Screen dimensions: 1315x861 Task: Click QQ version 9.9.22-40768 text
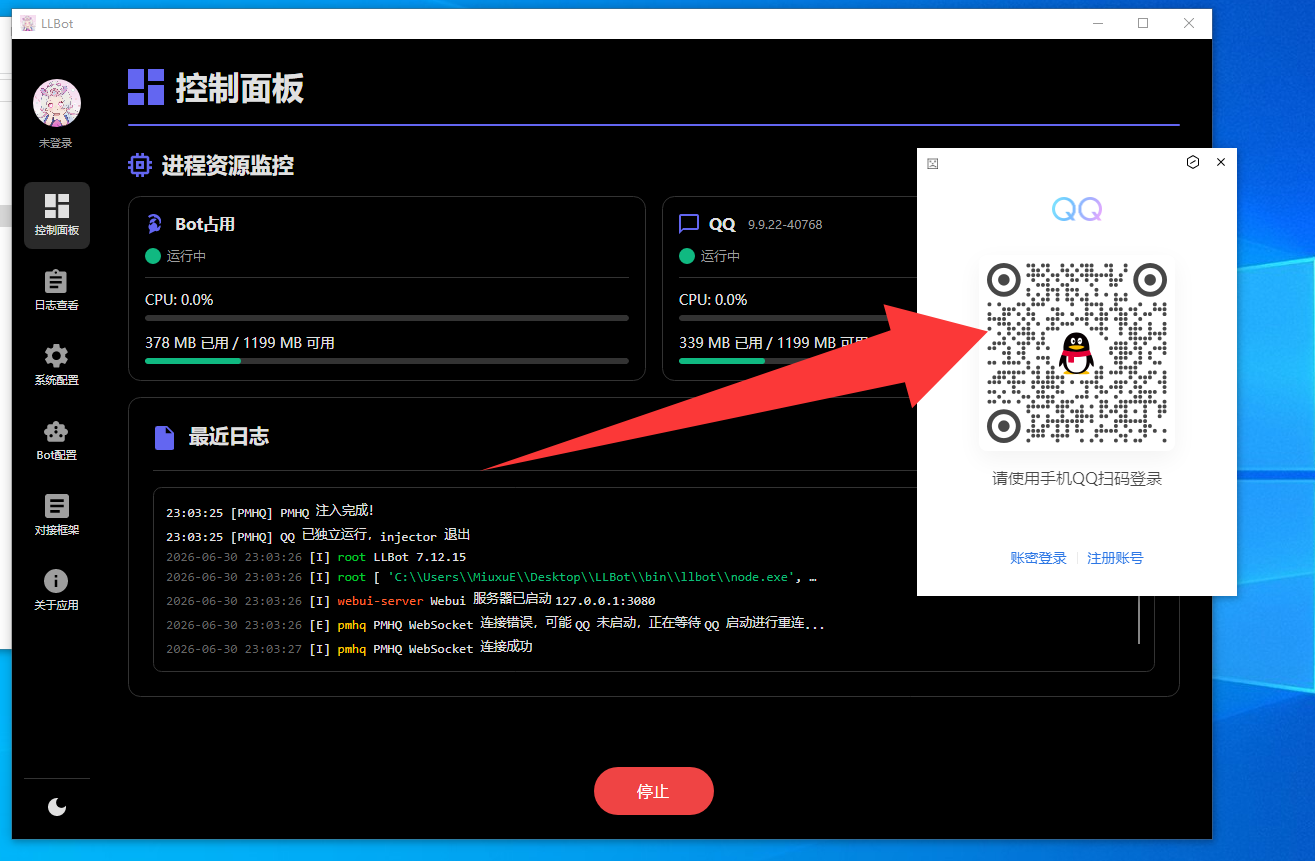pos(785,225)
